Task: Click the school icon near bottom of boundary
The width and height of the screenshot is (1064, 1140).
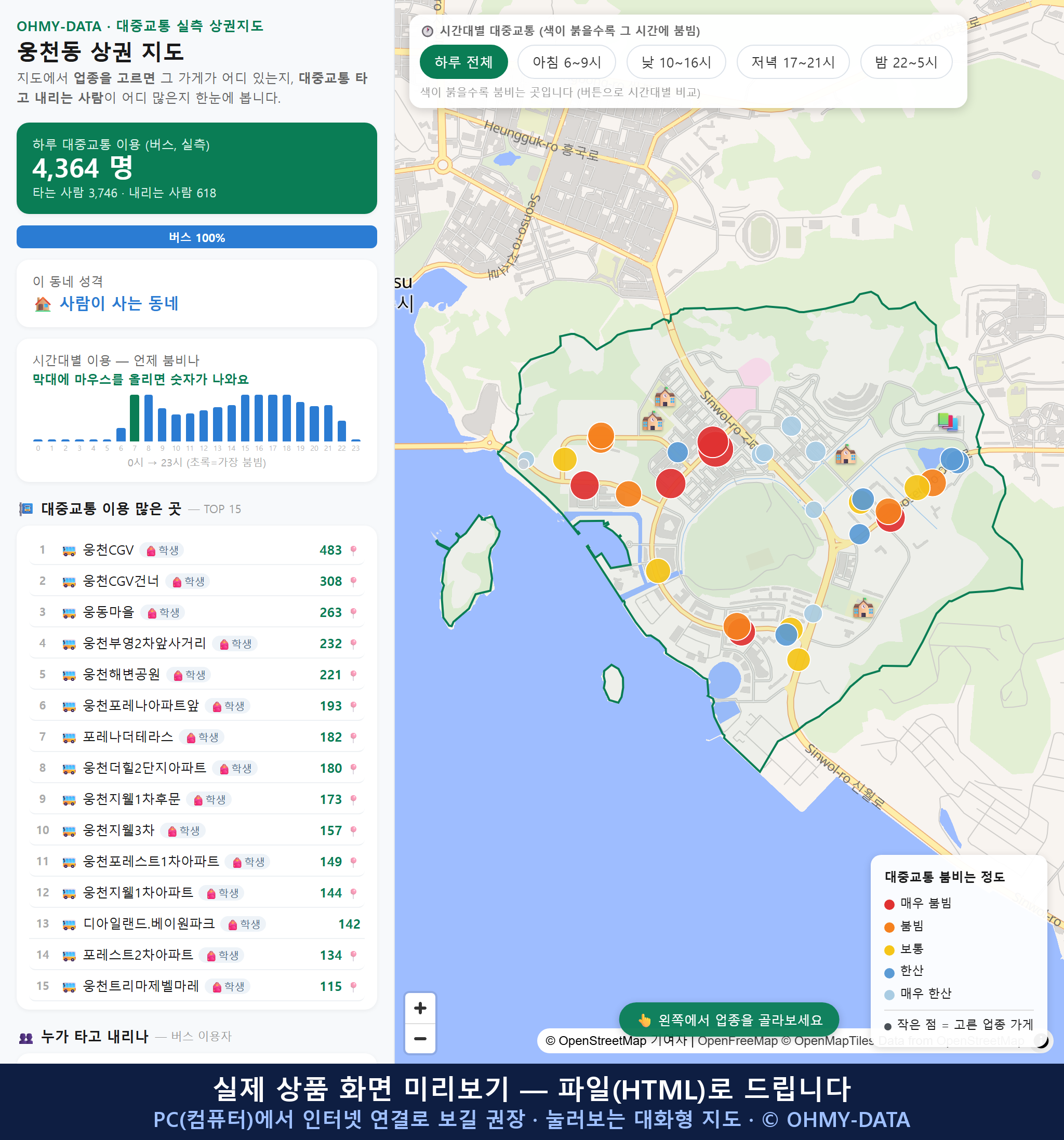Action: (x=863, y=607)
